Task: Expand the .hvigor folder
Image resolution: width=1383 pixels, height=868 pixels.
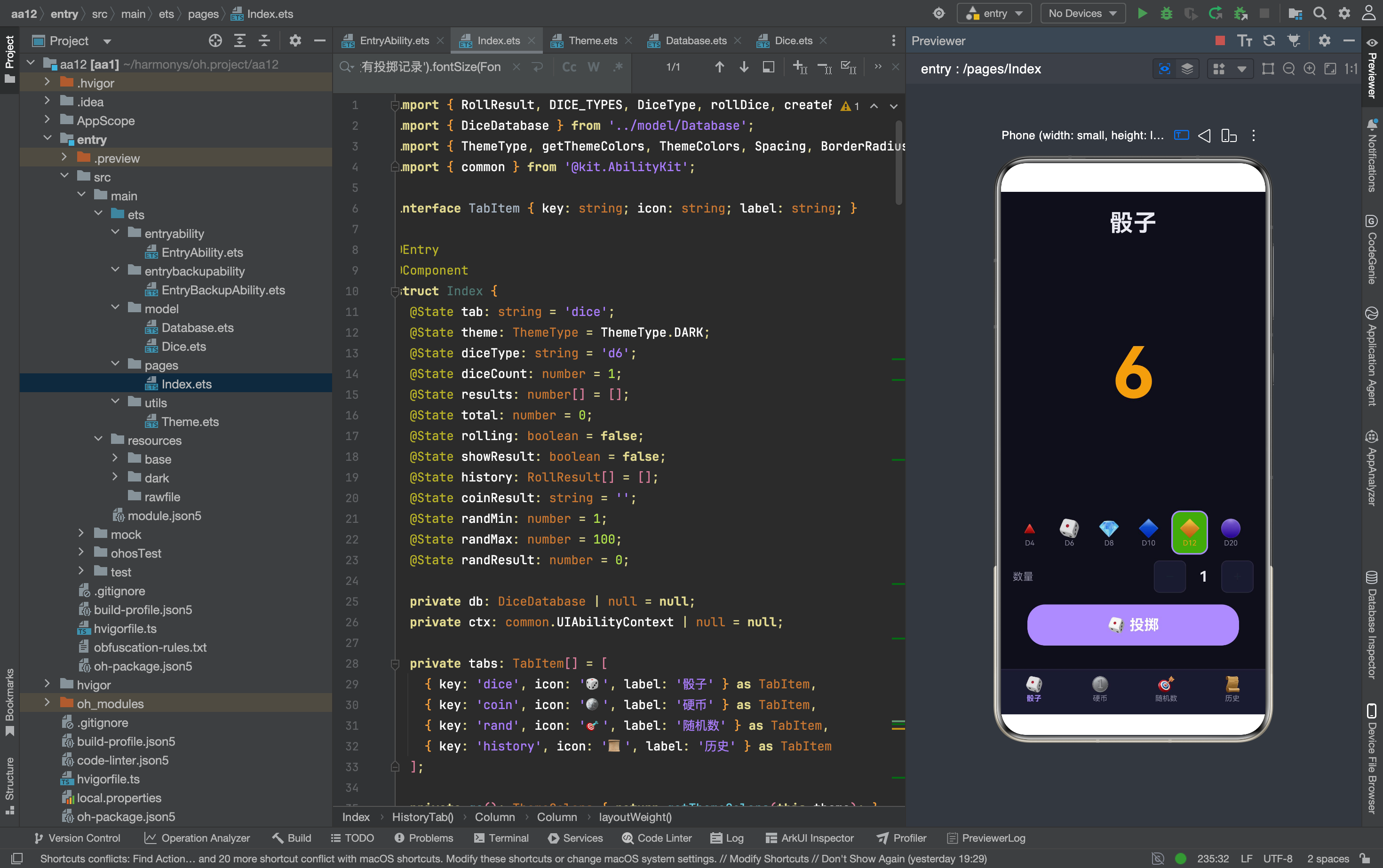Action: (x=47, y=83)
